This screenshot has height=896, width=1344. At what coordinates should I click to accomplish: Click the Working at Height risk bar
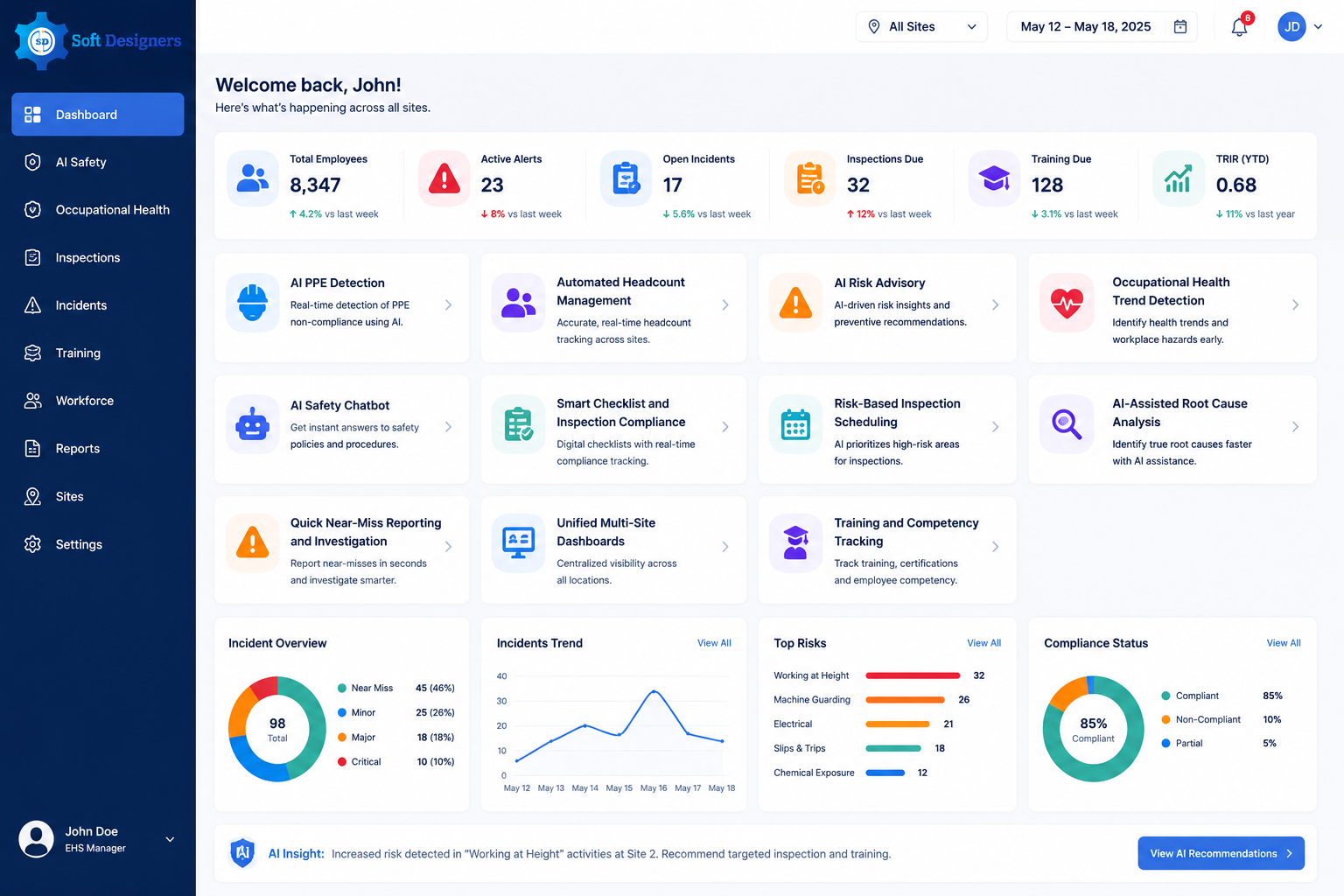pyautogui.click(x=913, y=675)
